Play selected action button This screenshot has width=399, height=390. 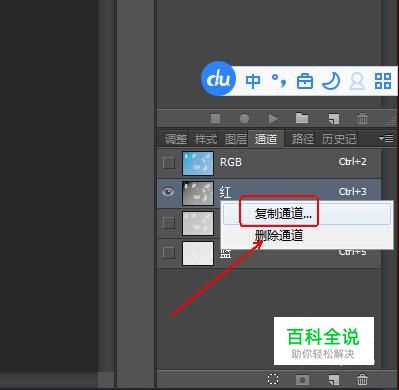273,118
